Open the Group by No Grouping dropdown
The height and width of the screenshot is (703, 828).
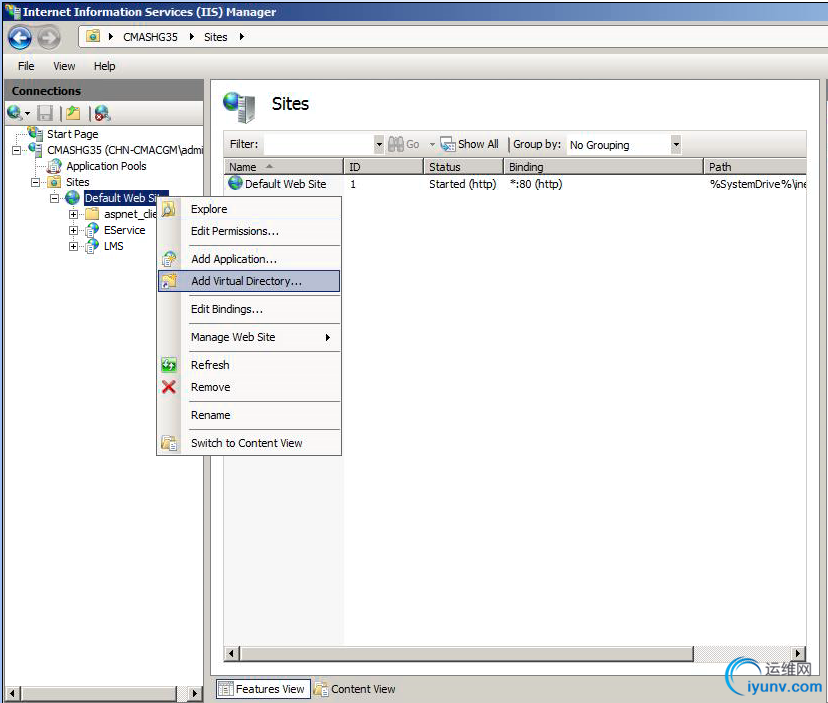pos(676,144)
